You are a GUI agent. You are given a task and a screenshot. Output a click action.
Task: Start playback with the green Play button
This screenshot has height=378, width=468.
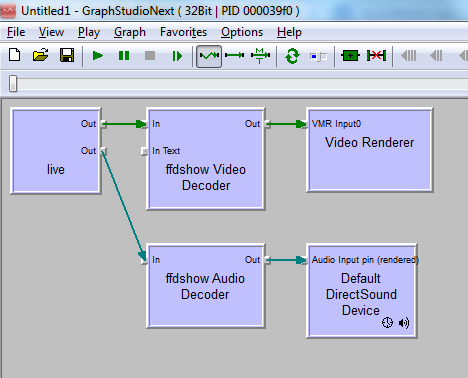98,56
